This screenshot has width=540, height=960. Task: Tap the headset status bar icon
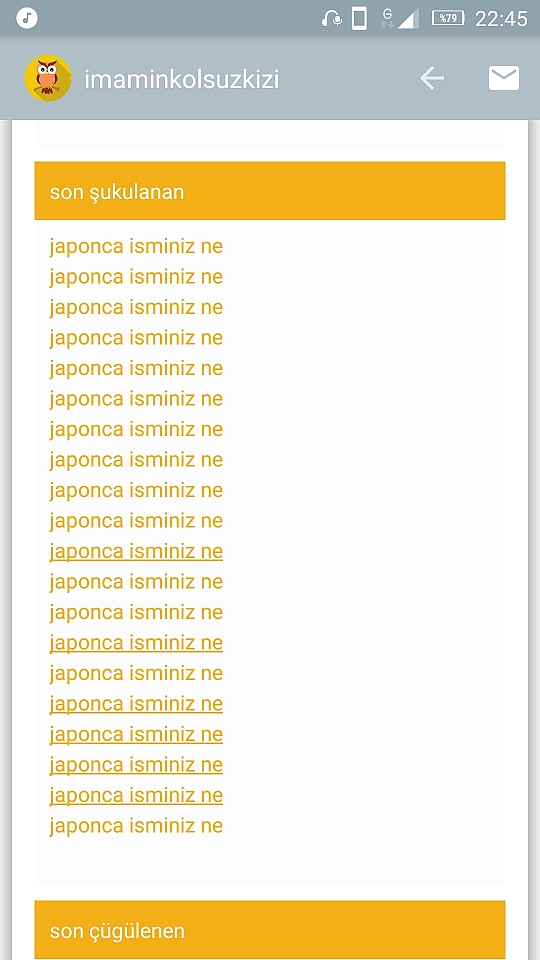pos(331,18)
